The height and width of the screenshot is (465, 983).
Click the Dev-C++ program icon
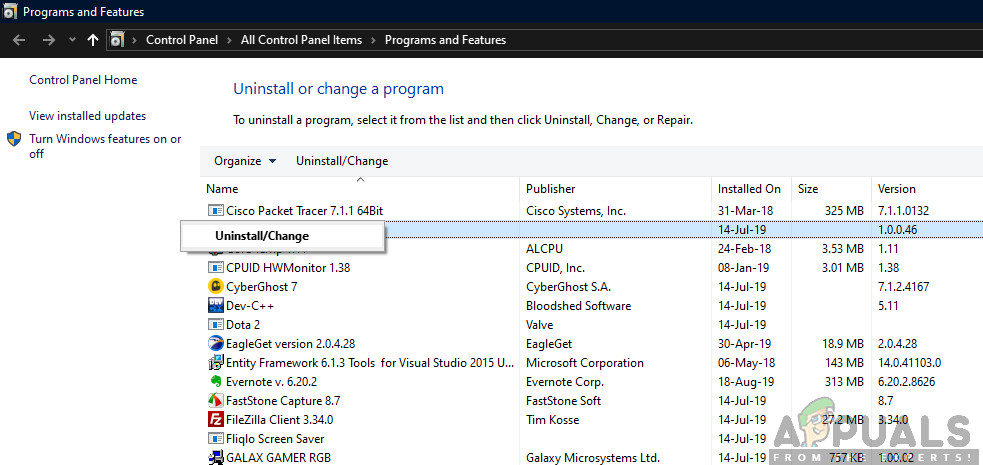click(215, 306)
